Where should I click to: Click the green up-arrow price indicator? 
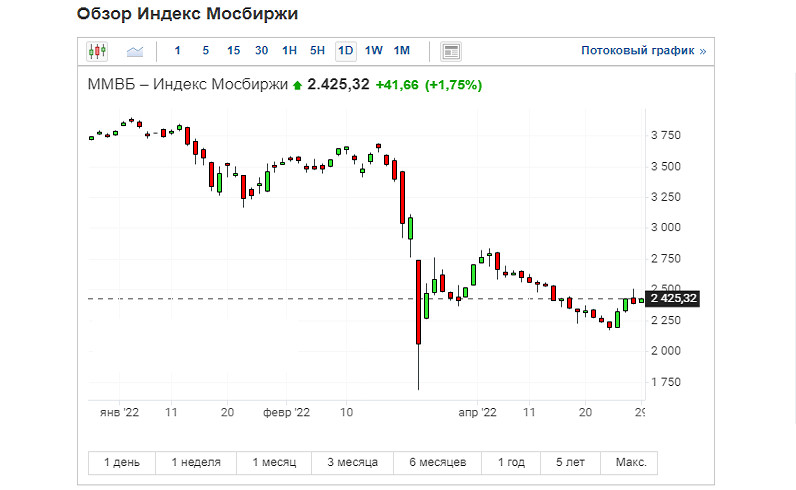(x=297, y=85)
